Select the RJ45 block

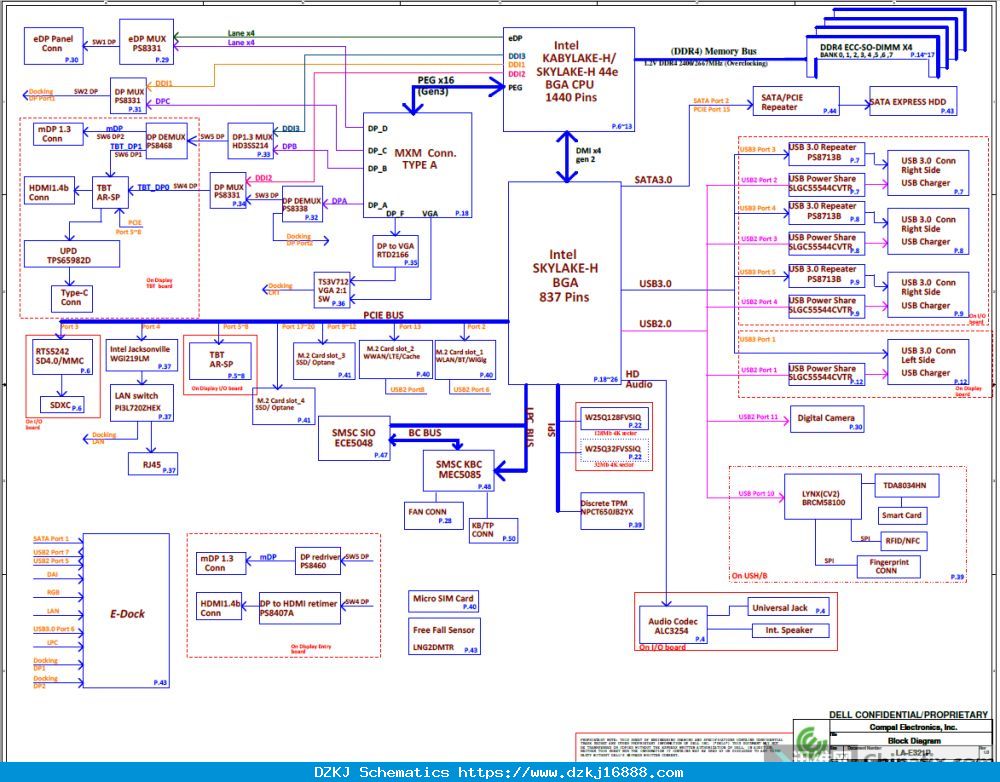pyautogui.click(x=152, y=464)
